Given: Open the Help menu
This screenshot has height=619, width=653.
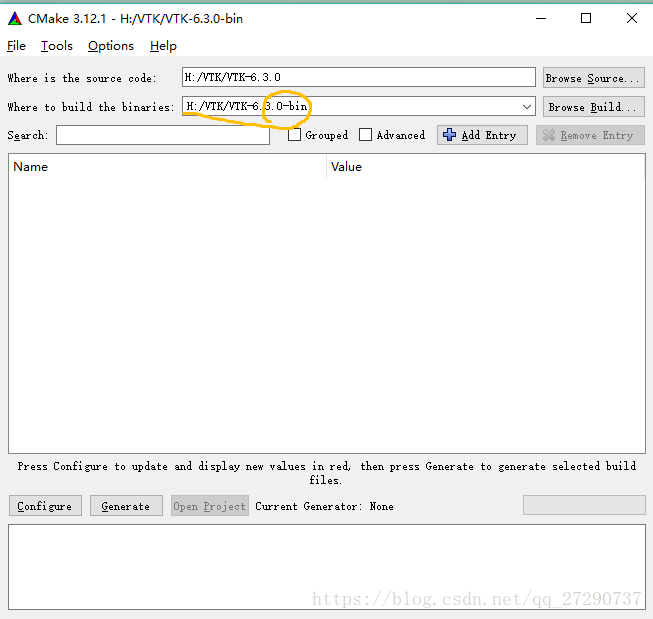Looking at the screenshot, I should [x=163, y=46].
